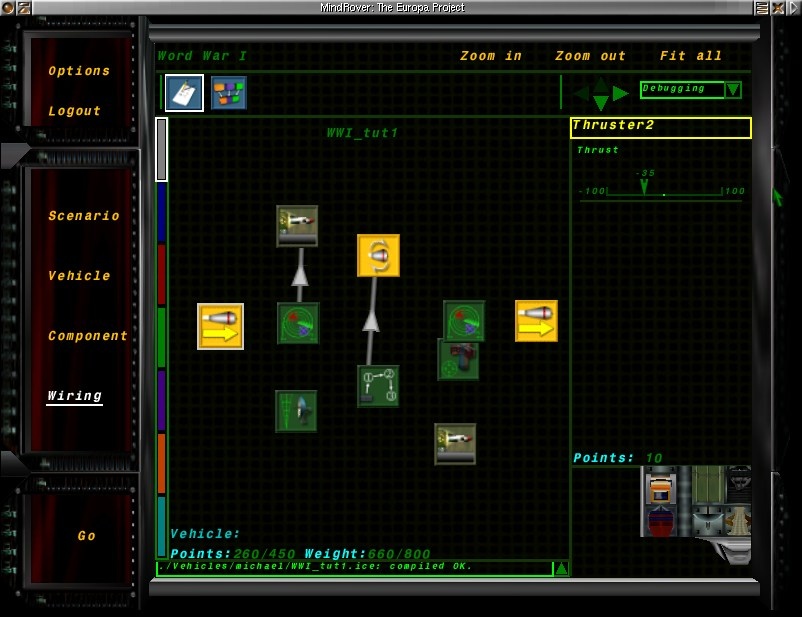
Task: Open the colored component blocks view icon
Action: [229, 93]
